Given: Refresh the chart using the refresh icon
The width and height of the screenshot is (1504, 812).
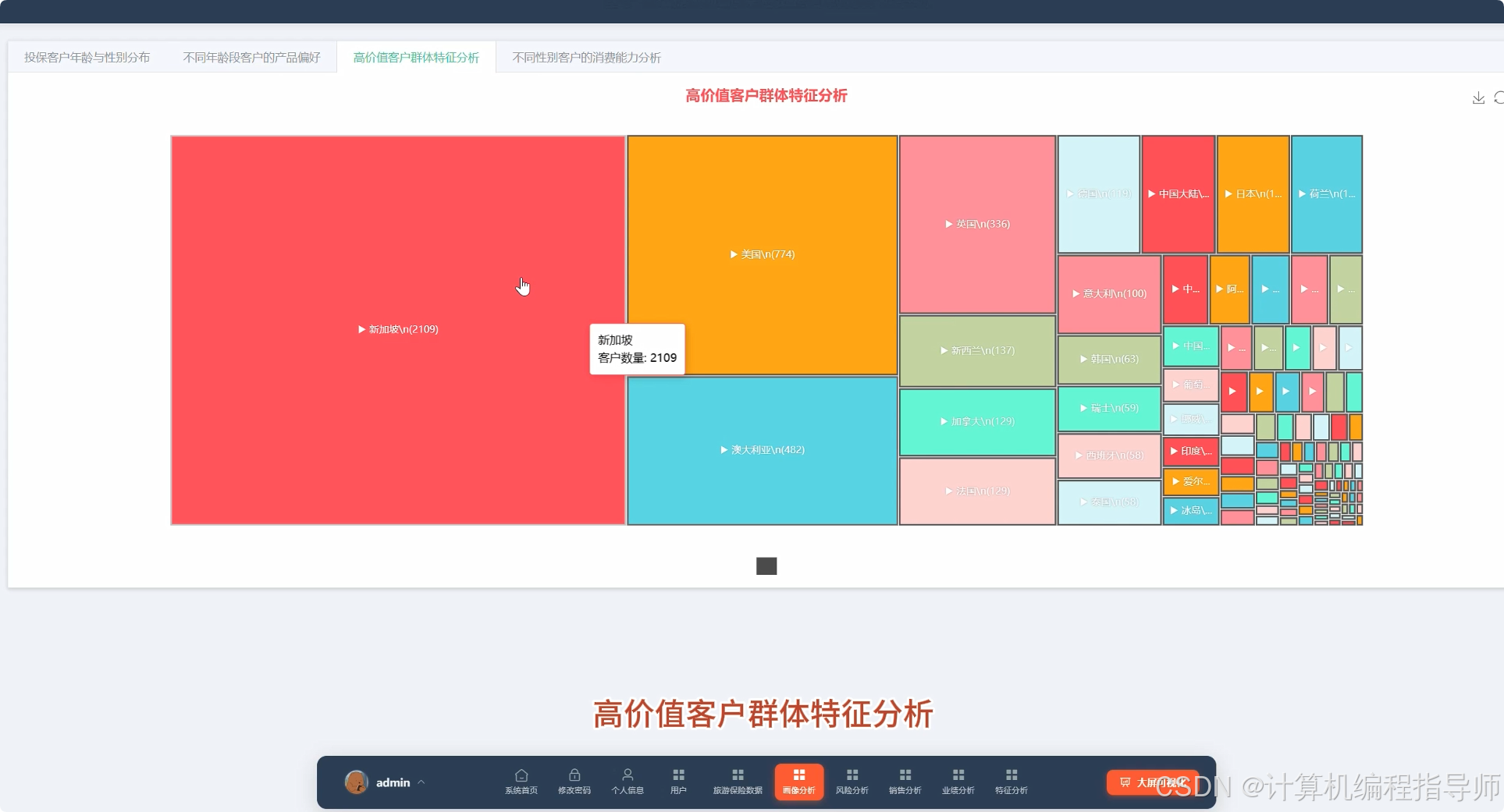Looking at the screenshot, I should [x=1499, y=98].
